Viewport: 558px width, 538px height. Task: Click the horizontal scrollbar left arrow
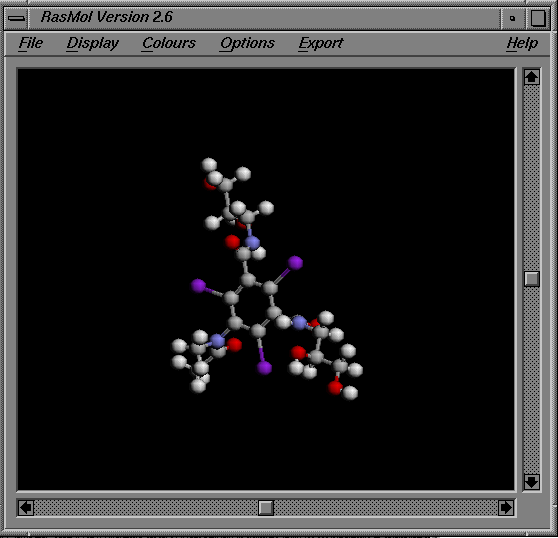point(26,508)
